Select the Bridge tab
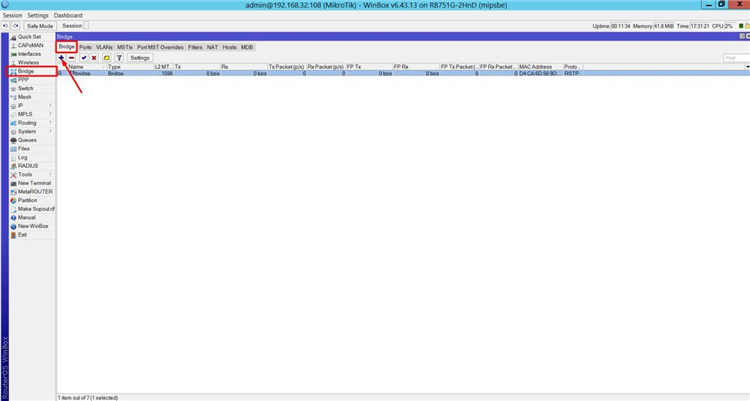The image size is (750, 401). (66, 47)
